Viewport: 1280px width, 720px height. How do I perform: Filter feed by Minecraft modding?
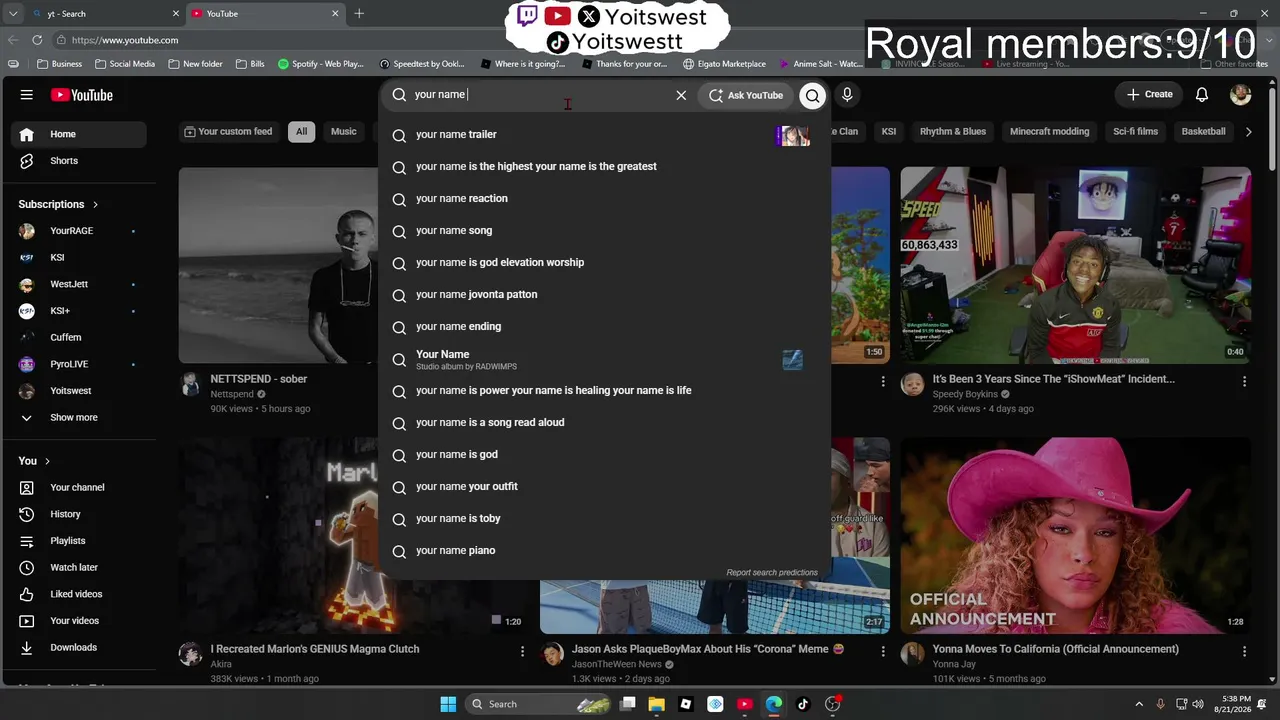(1049, 132)
